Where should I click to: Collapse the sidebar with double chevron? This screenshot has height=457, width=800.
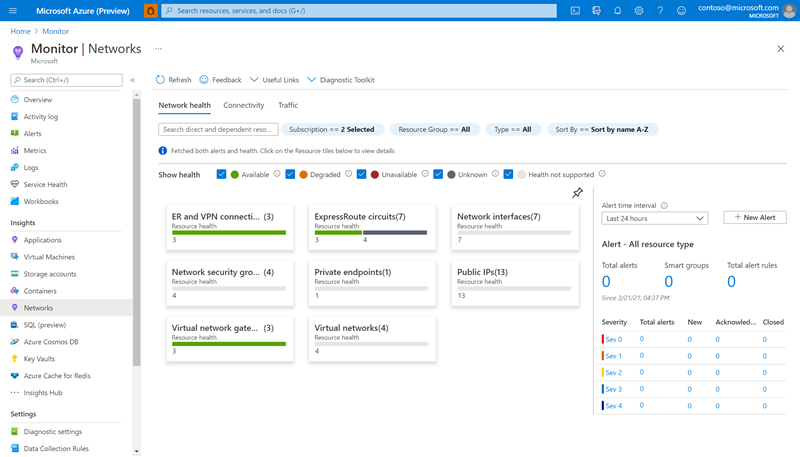134,80
